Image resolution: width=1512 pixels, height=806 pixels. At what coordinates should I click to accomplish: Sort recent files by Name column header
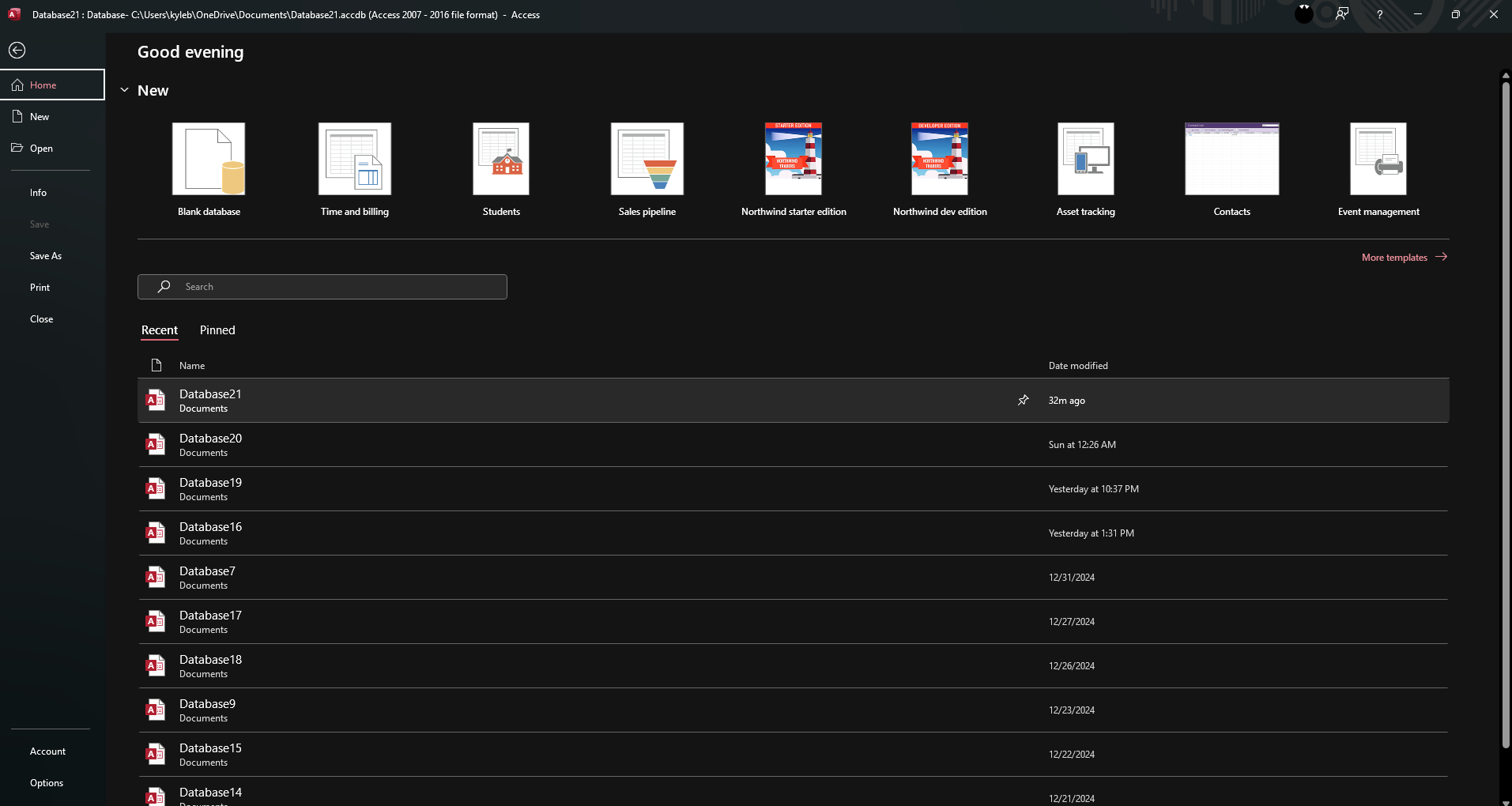(x=192, y=366)
